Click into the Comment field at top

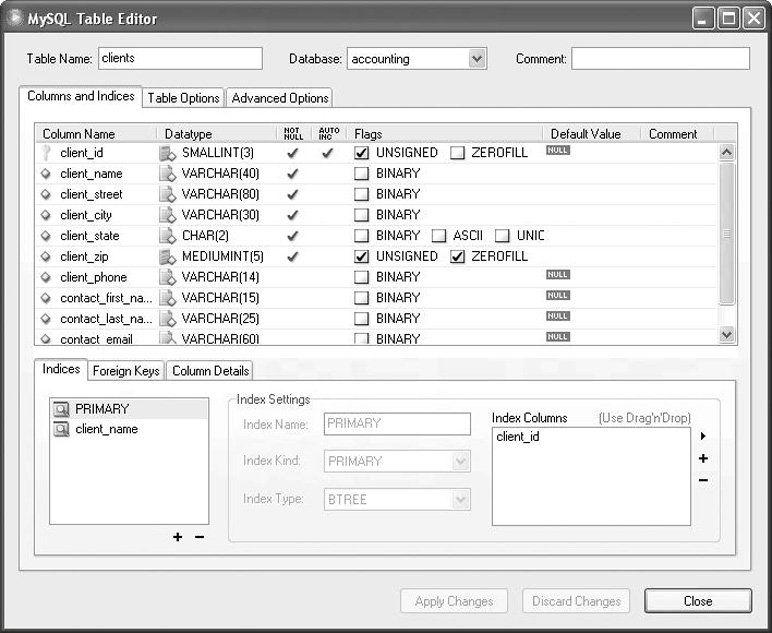[660, 59]
